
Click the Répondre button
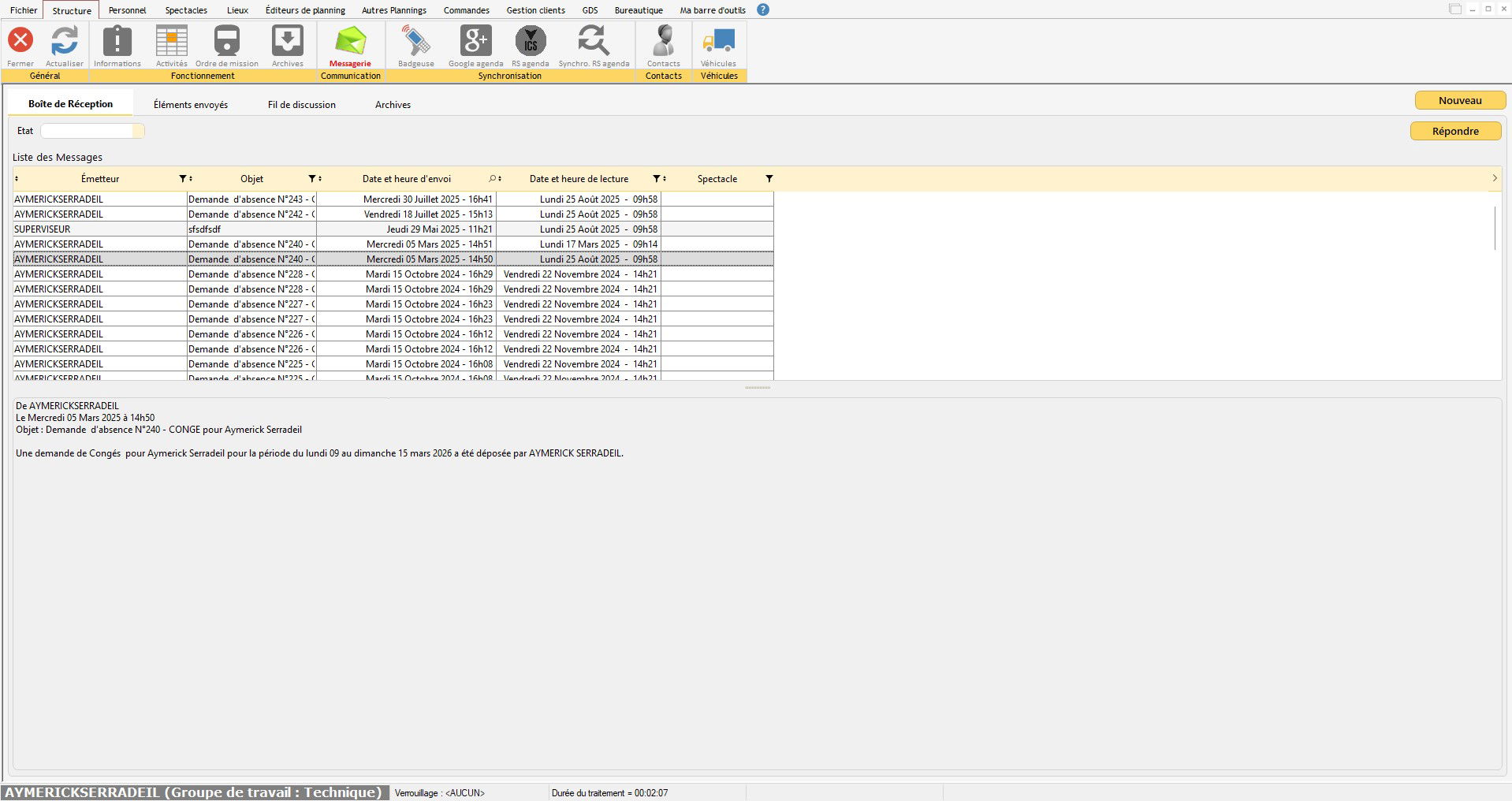click(x=1454, y=132)
